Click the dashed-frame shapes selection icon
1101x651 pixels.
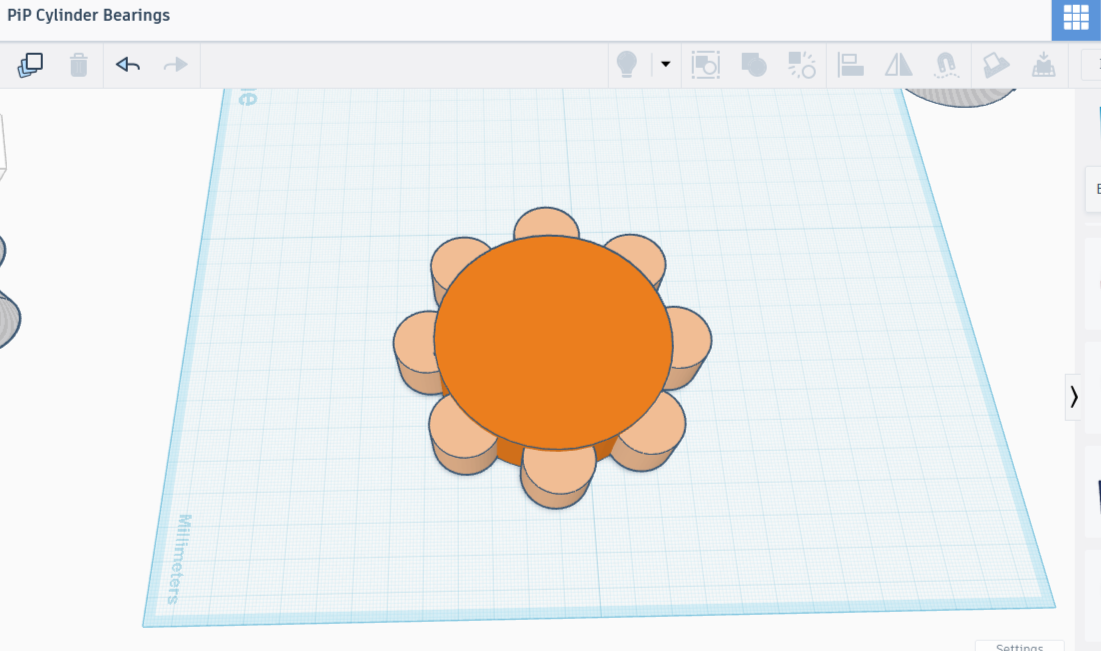coord(705,65)
